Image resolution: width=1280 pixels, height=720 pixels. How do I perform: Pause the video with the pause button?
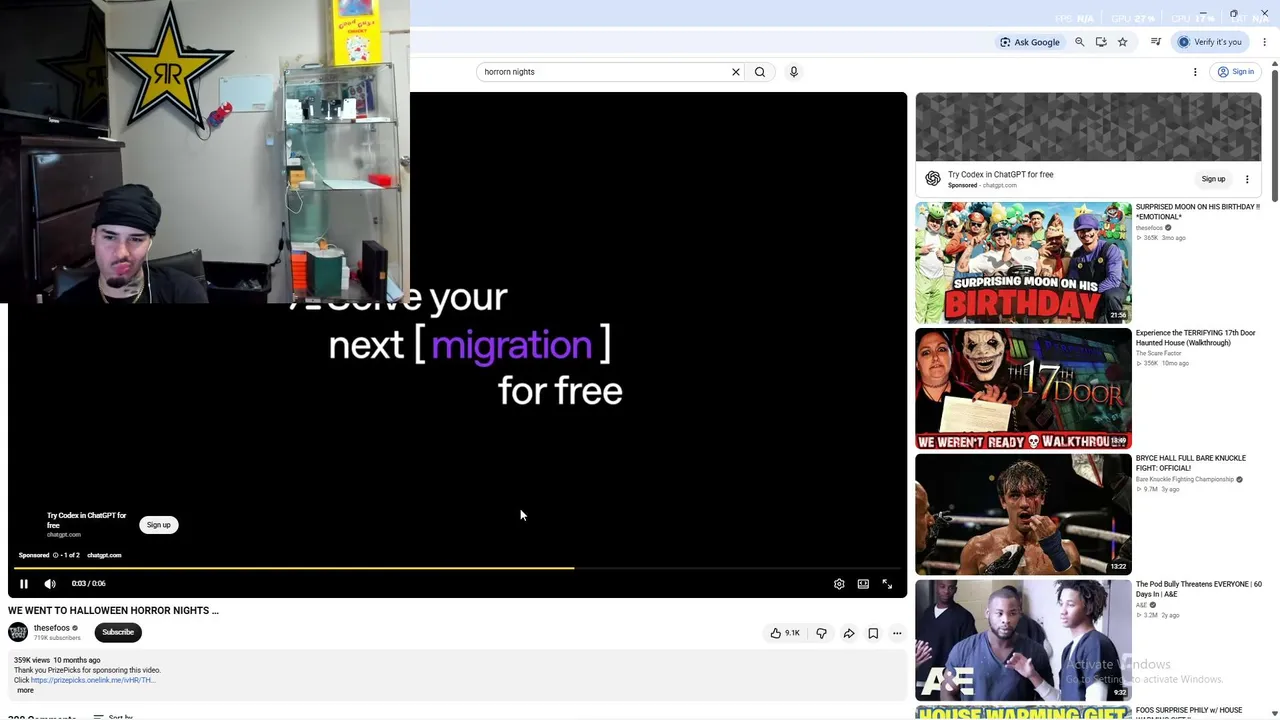coord(24,584)
